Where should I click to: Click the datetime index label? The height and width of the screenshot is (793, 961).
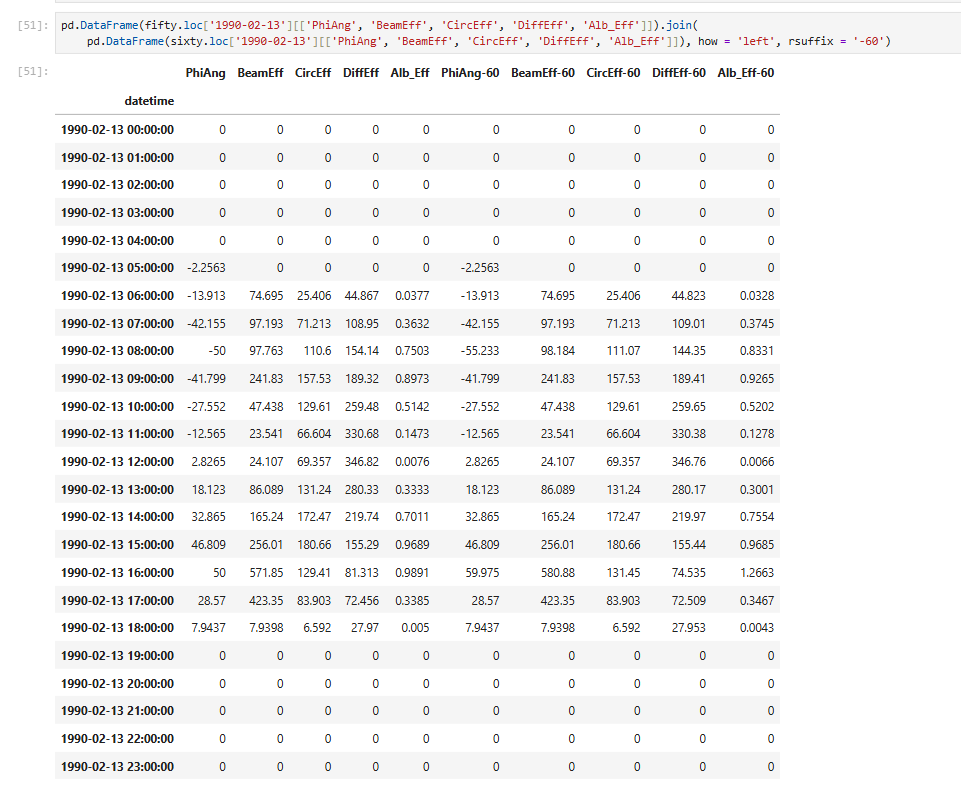tap(149, 101)
